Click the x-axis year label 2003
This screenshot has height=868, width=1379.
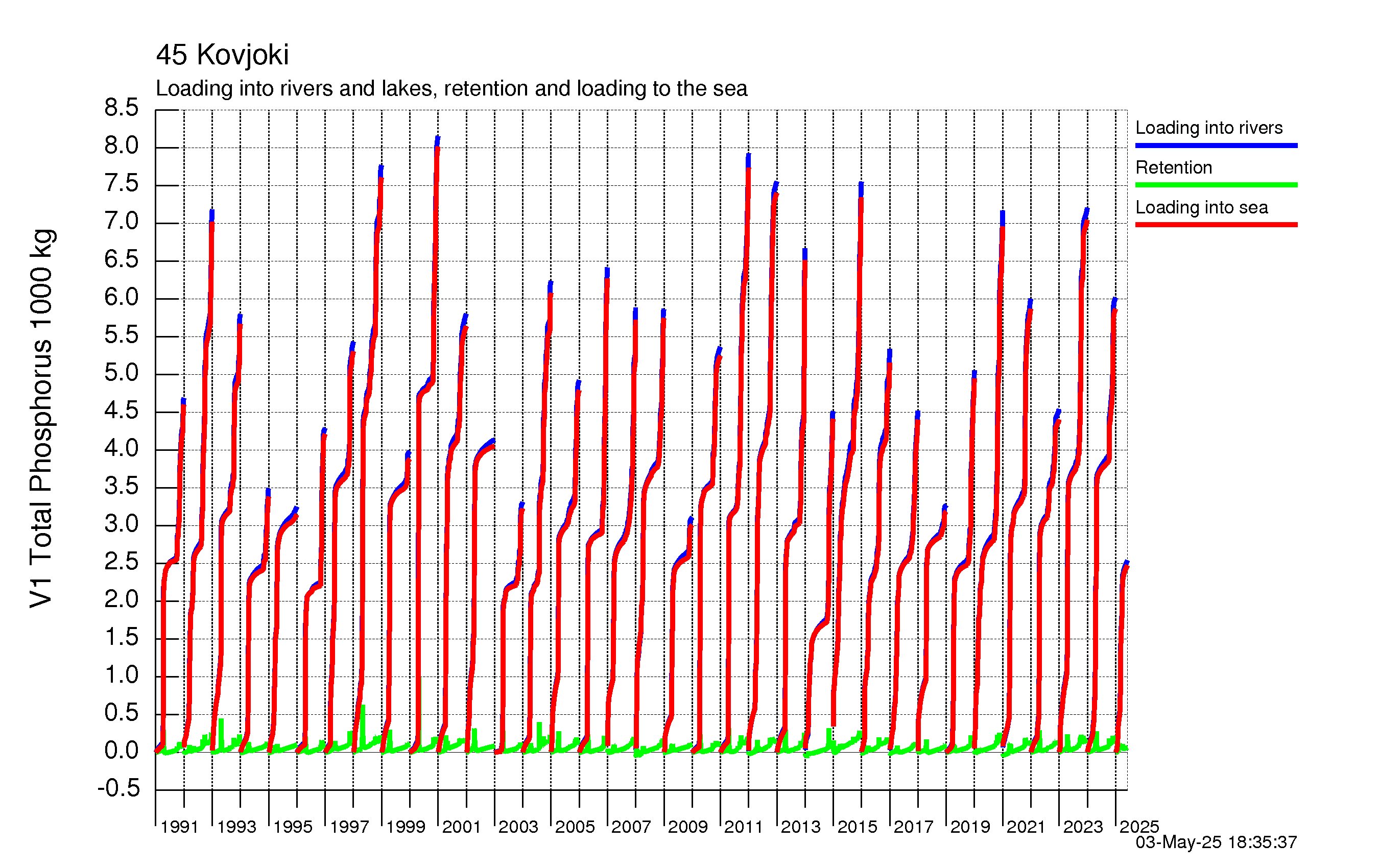(518, 827)
